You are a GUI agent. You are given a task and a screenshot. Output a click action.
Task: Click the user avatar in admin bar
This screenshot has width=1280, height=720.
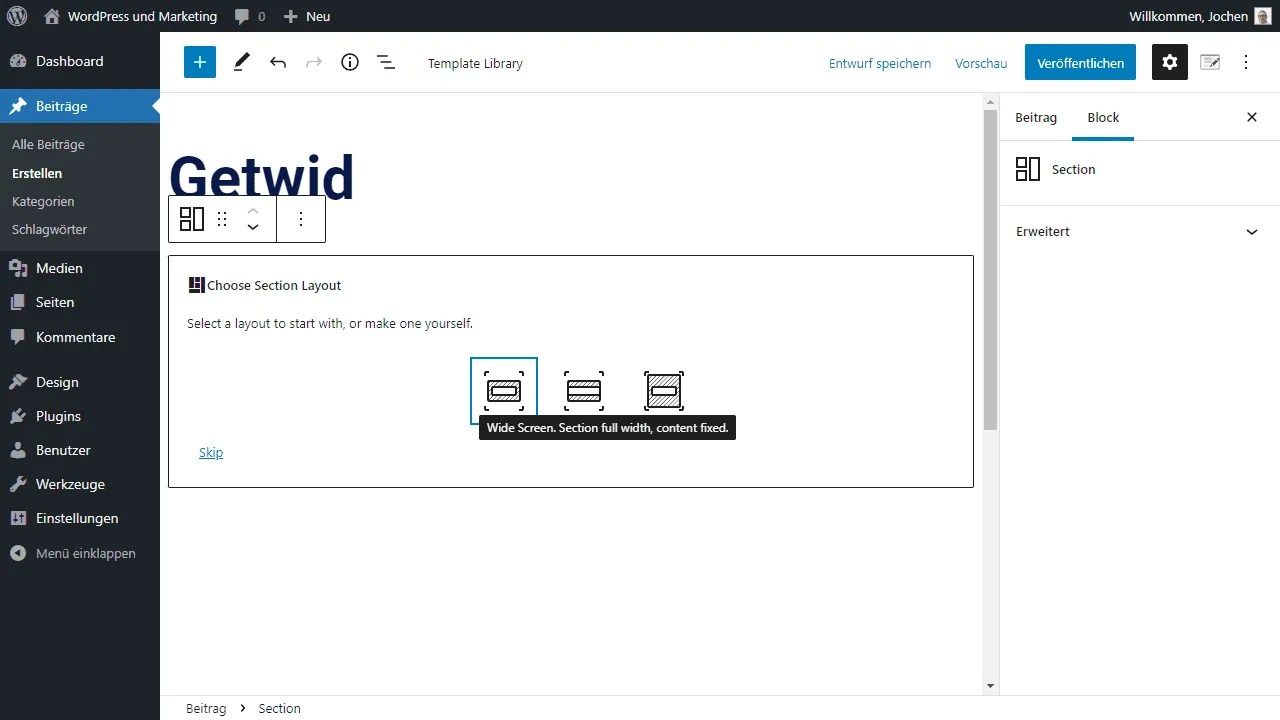pos(1263,16)
